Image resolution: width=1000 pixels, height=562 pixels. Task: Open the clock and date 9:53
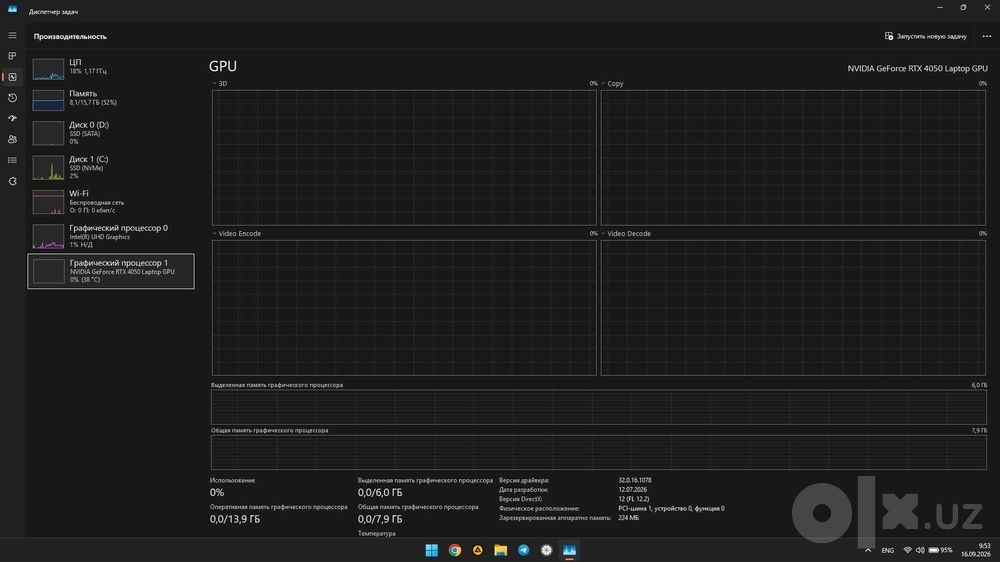[x=976, y=550]
